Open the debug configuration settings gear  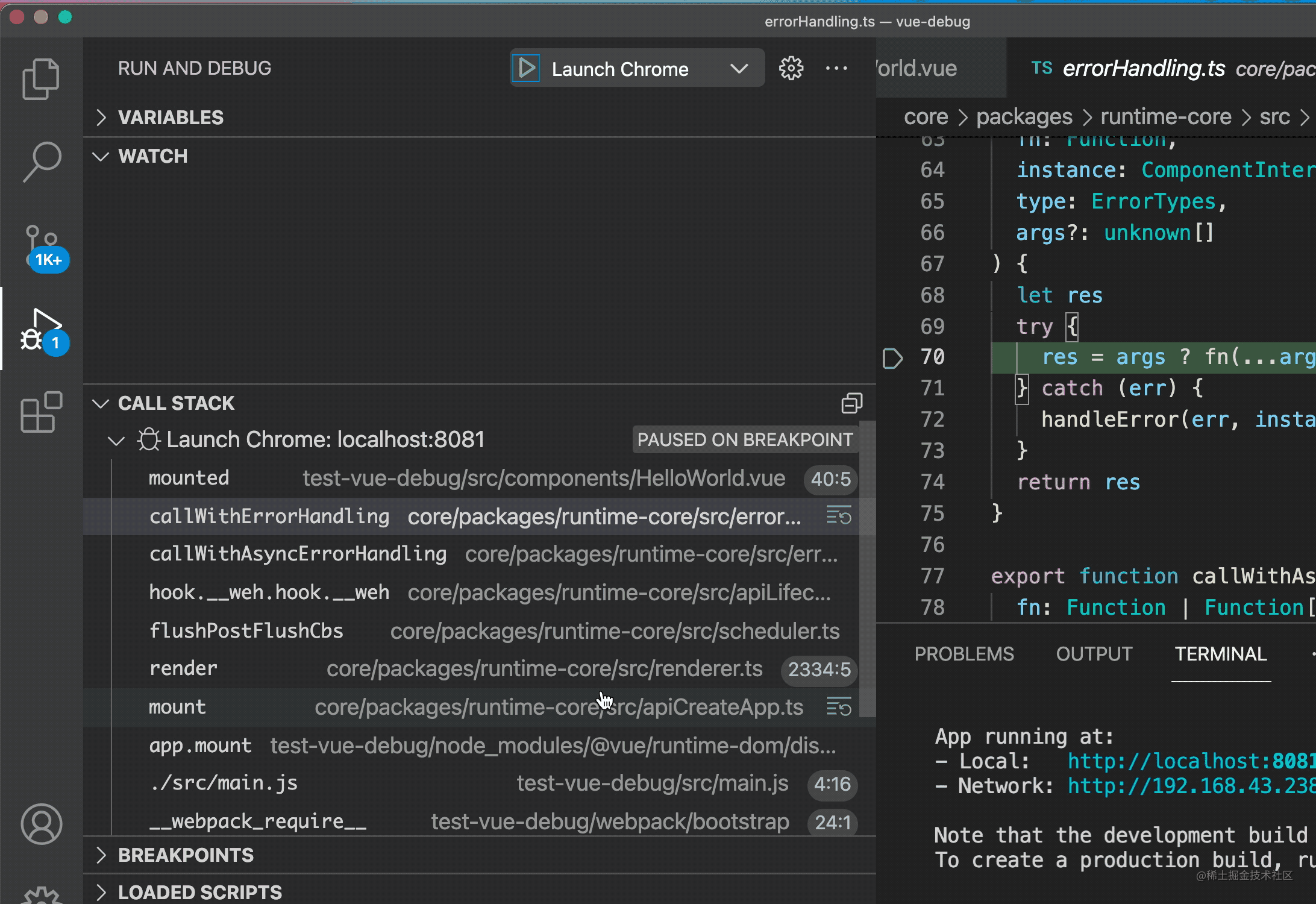791,68
